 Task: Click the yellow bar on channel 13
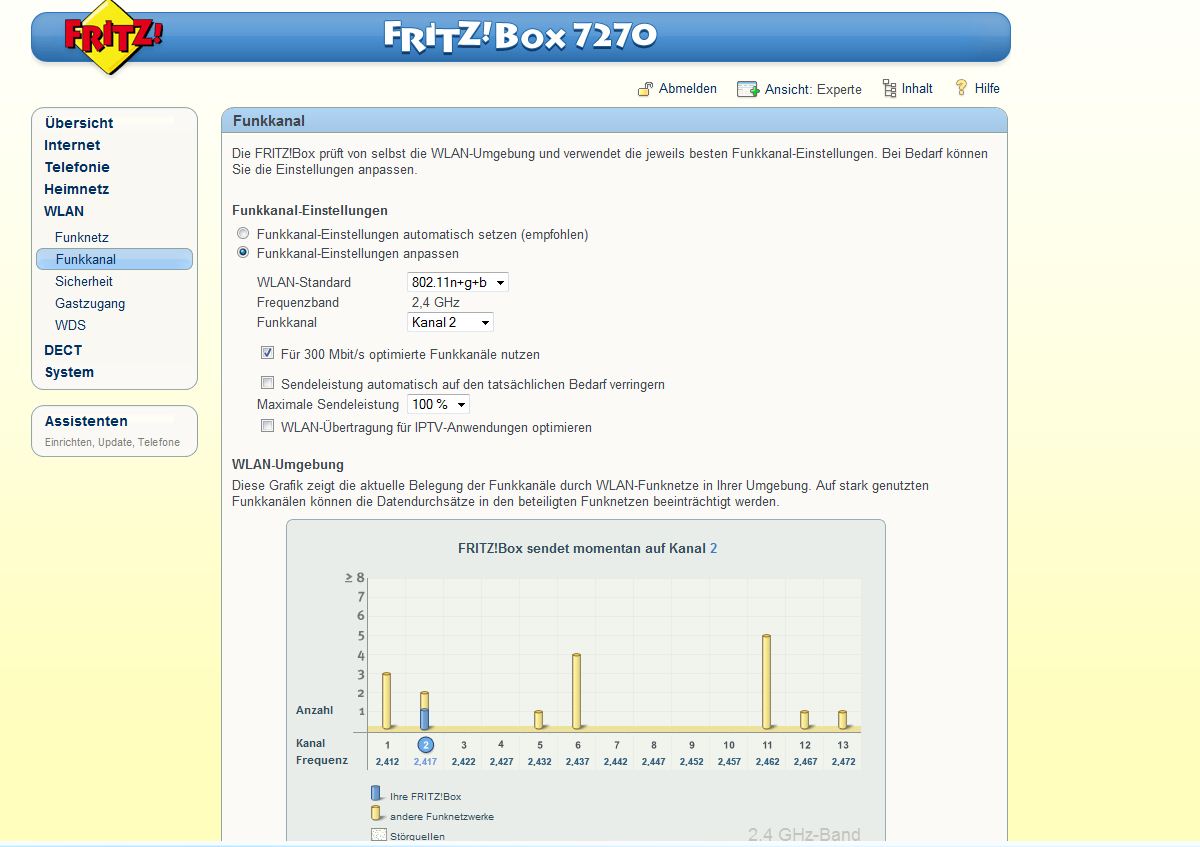842,719
